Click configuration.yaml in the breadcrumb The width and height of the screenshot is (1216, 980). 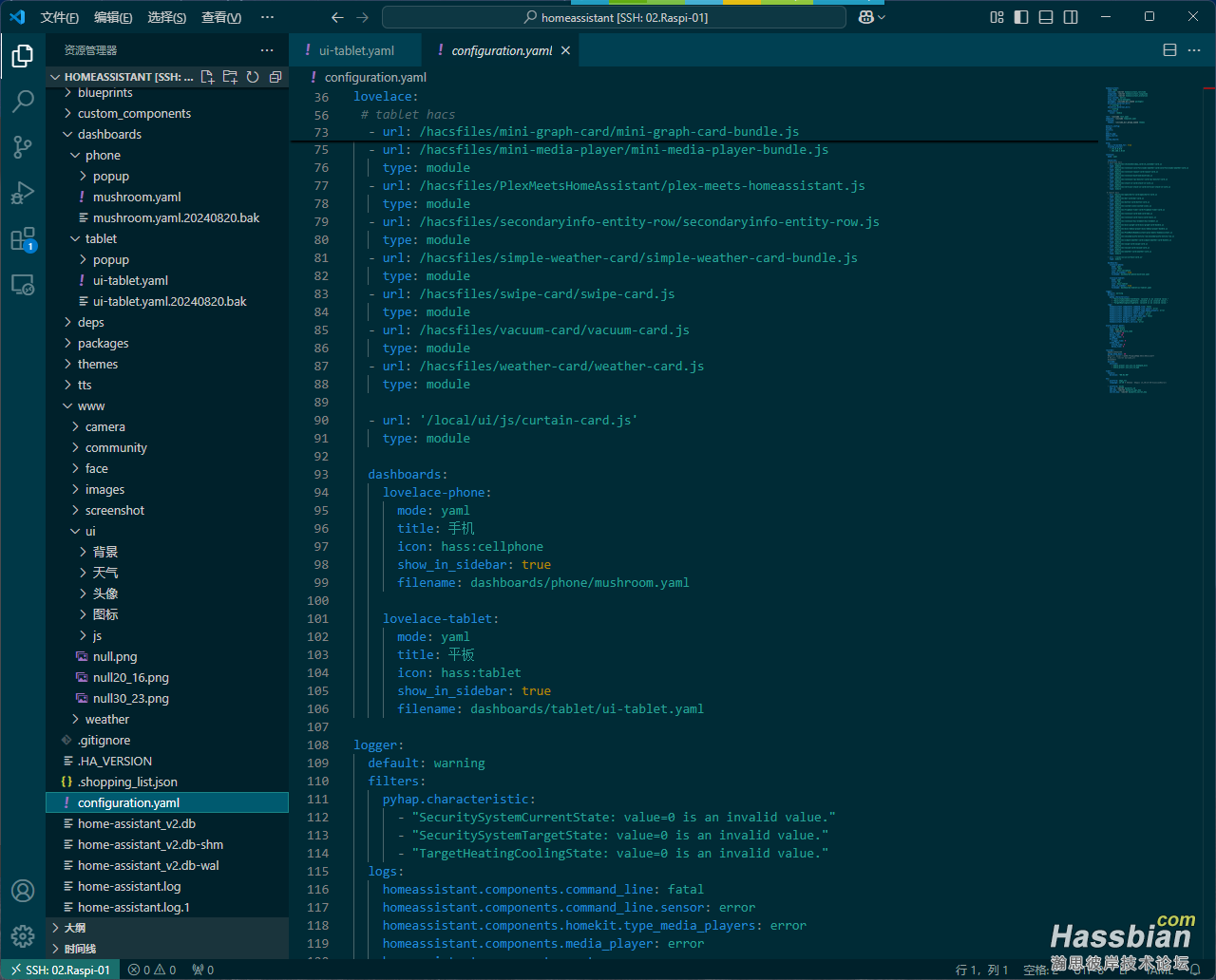[375, 77]
